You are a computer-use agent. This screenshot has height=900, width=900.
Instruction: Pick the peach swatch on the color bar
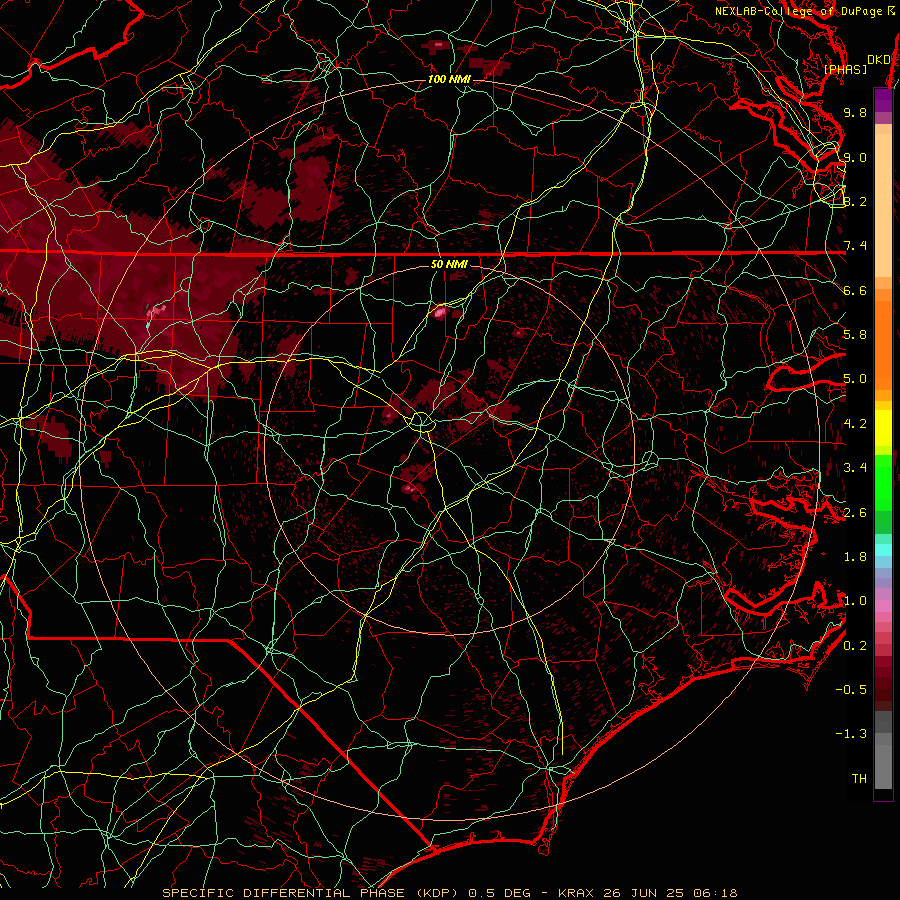pyautogui.click(x=883, y=205)
